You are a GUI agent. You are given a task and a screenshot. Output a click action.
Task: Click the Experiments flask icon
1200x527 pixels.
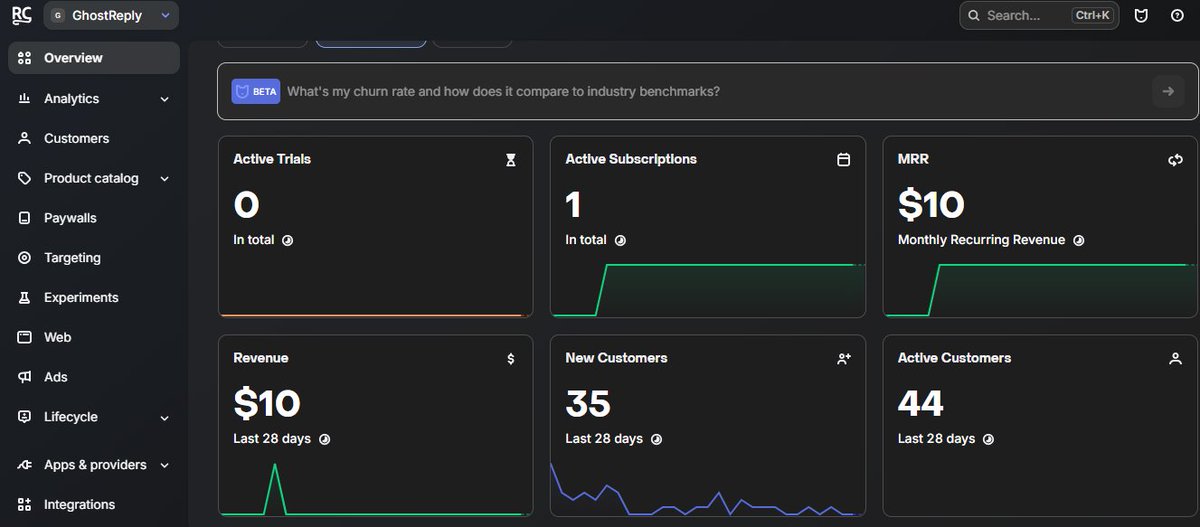(x=25, y=298)
